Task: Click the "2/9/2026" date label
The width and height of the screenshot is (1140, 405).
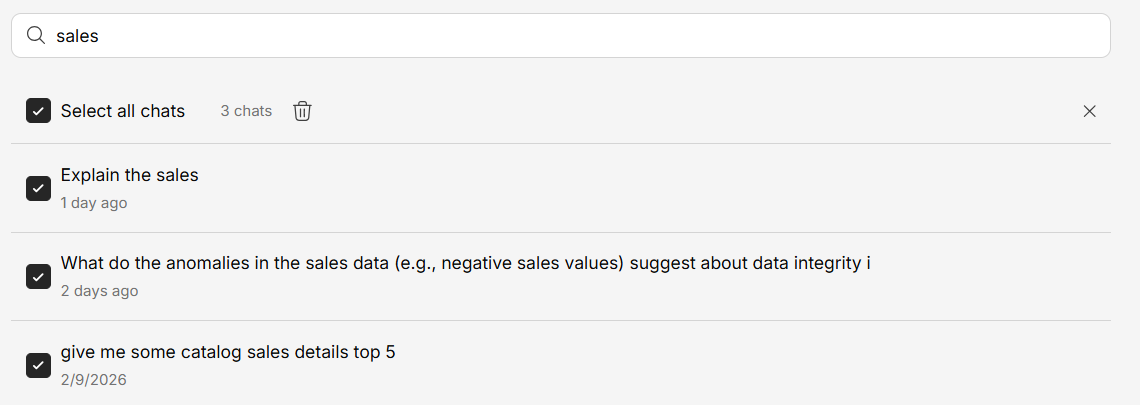Action: coord(94,380)
